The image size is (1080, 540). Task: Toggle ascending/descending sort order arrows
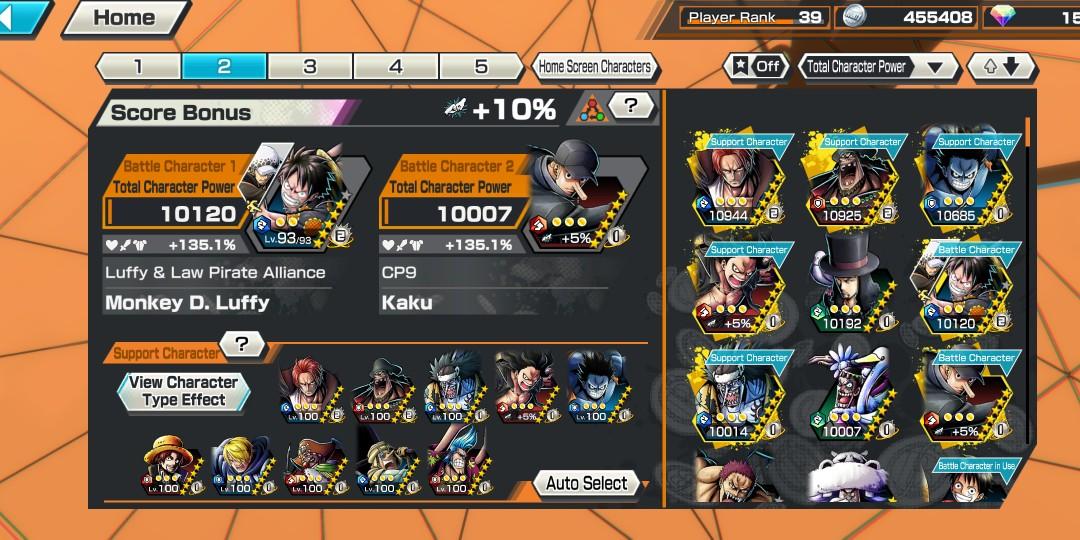click(x=1001, y=67)
